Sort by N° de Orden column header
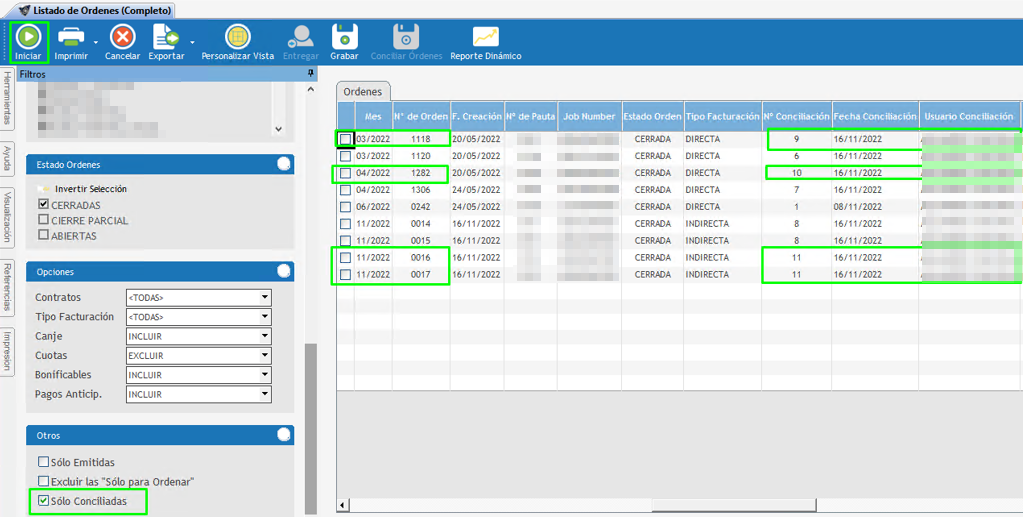 (x=421, y=116)
